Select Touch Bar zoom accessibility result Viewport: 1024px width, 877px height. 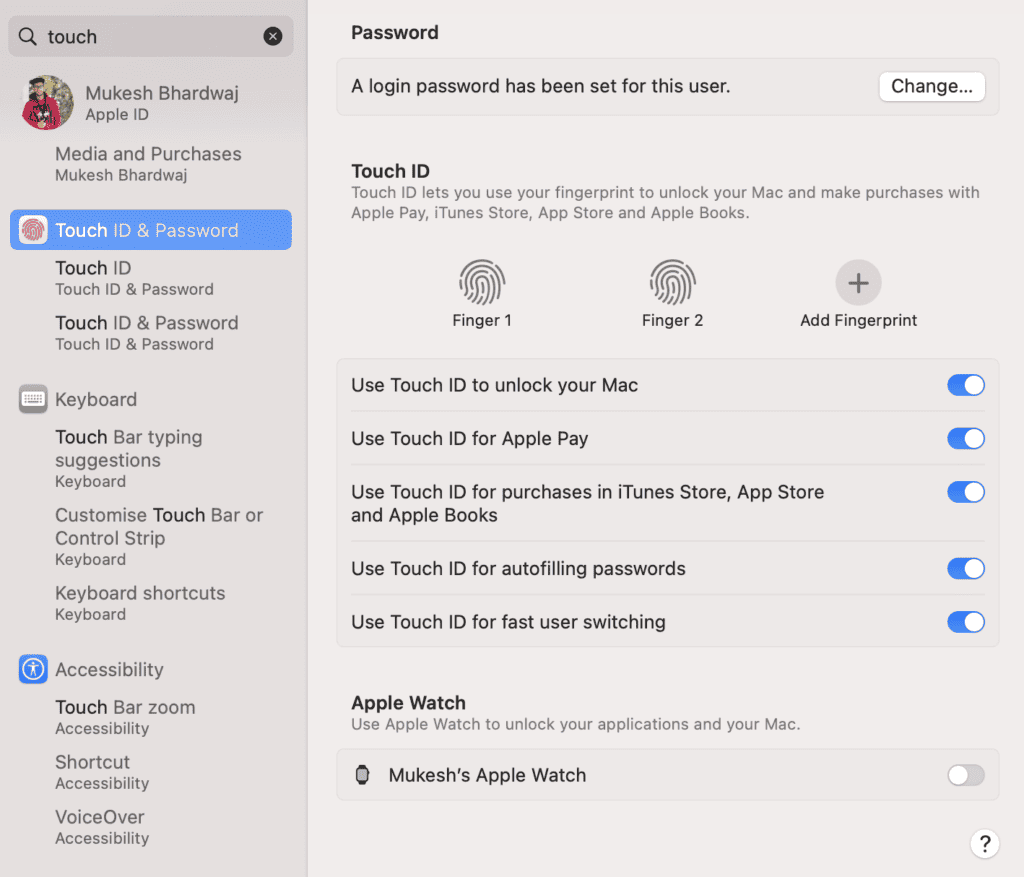pos(125,716)
